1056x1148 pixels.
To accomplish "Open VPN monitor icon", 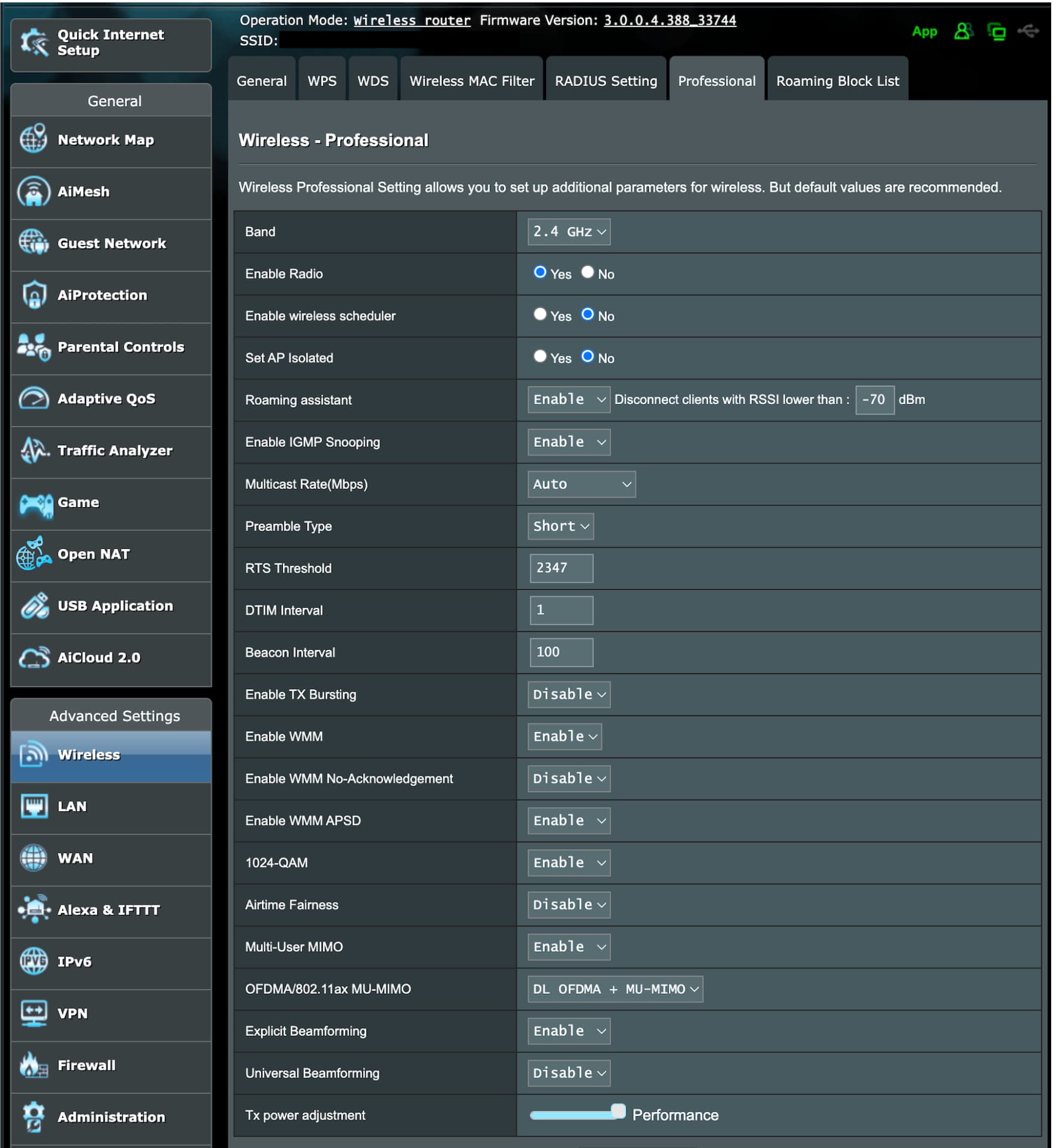I will tap(34, 1013).
